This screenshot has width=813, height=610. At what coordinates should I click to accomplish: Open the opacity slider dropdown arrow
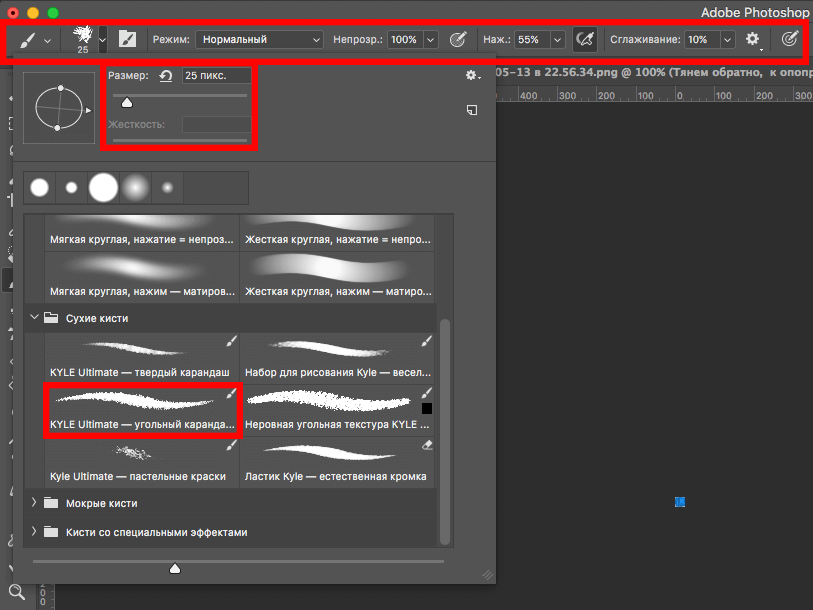coord(430,40)
